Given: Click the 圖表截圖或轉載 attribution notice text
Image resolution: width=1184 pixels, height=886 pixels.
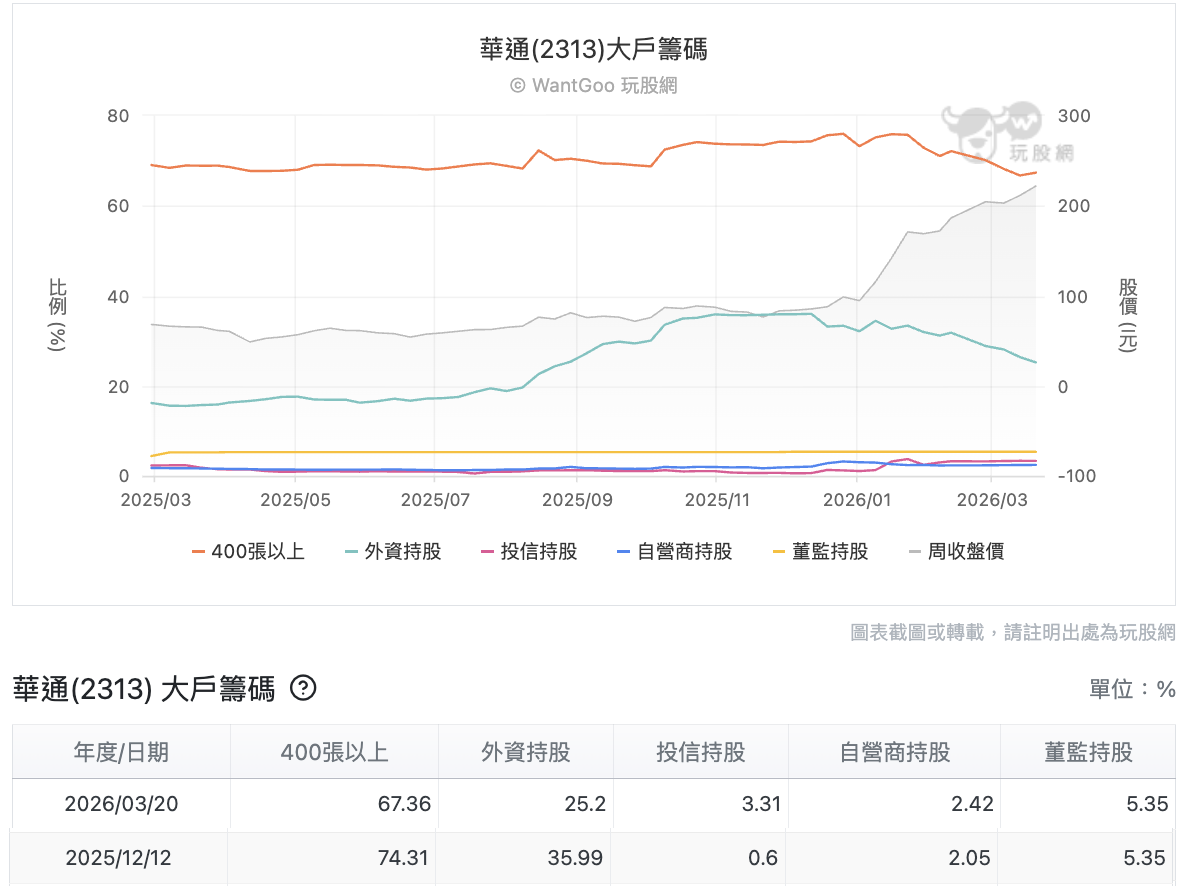Looking at the screenshot, I should pyautogui.click(x=1013, y=632).
